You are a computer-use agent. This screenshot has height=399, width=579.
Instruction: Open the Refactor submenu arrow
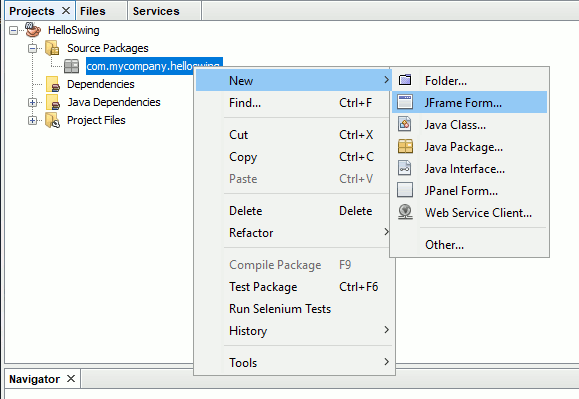[x=386, y=232]
